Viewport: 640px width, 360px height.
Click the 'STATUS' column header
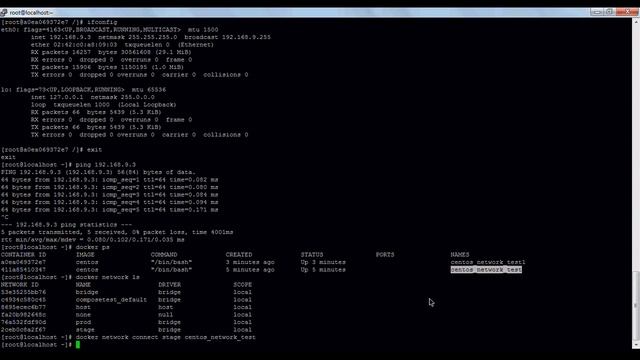tap(312, 255)
